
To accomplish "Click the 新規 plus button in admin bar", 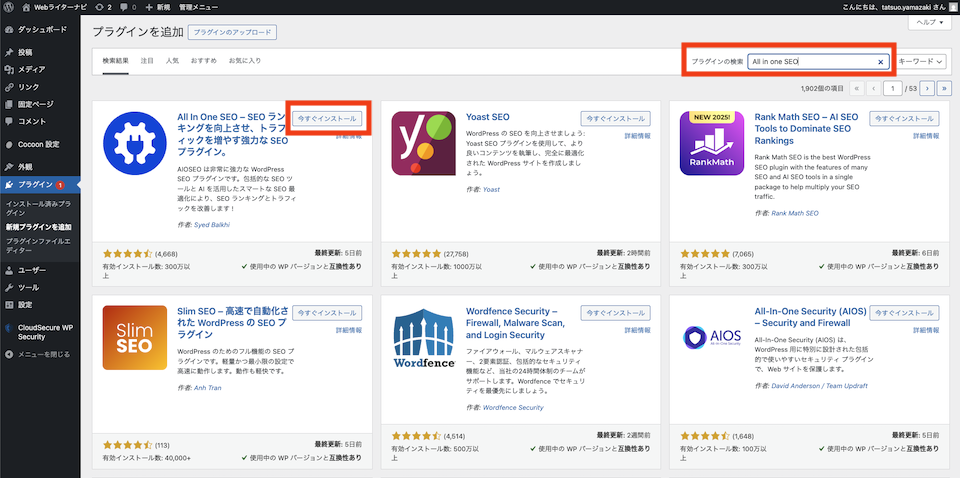I will [x=159, y=7].
